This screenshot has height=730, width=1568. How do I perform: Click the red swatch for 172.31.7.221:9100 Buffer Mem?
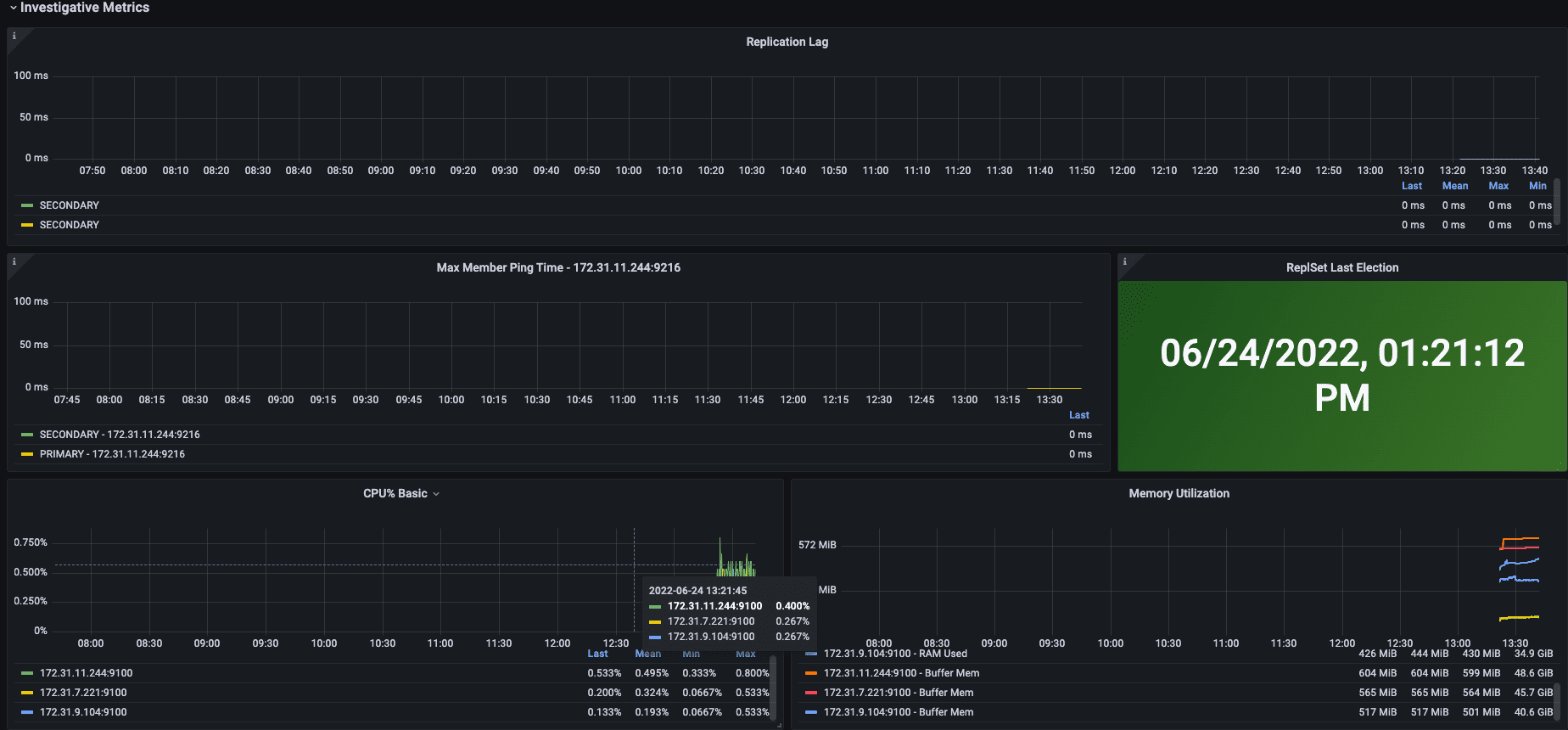pos(811,693)
